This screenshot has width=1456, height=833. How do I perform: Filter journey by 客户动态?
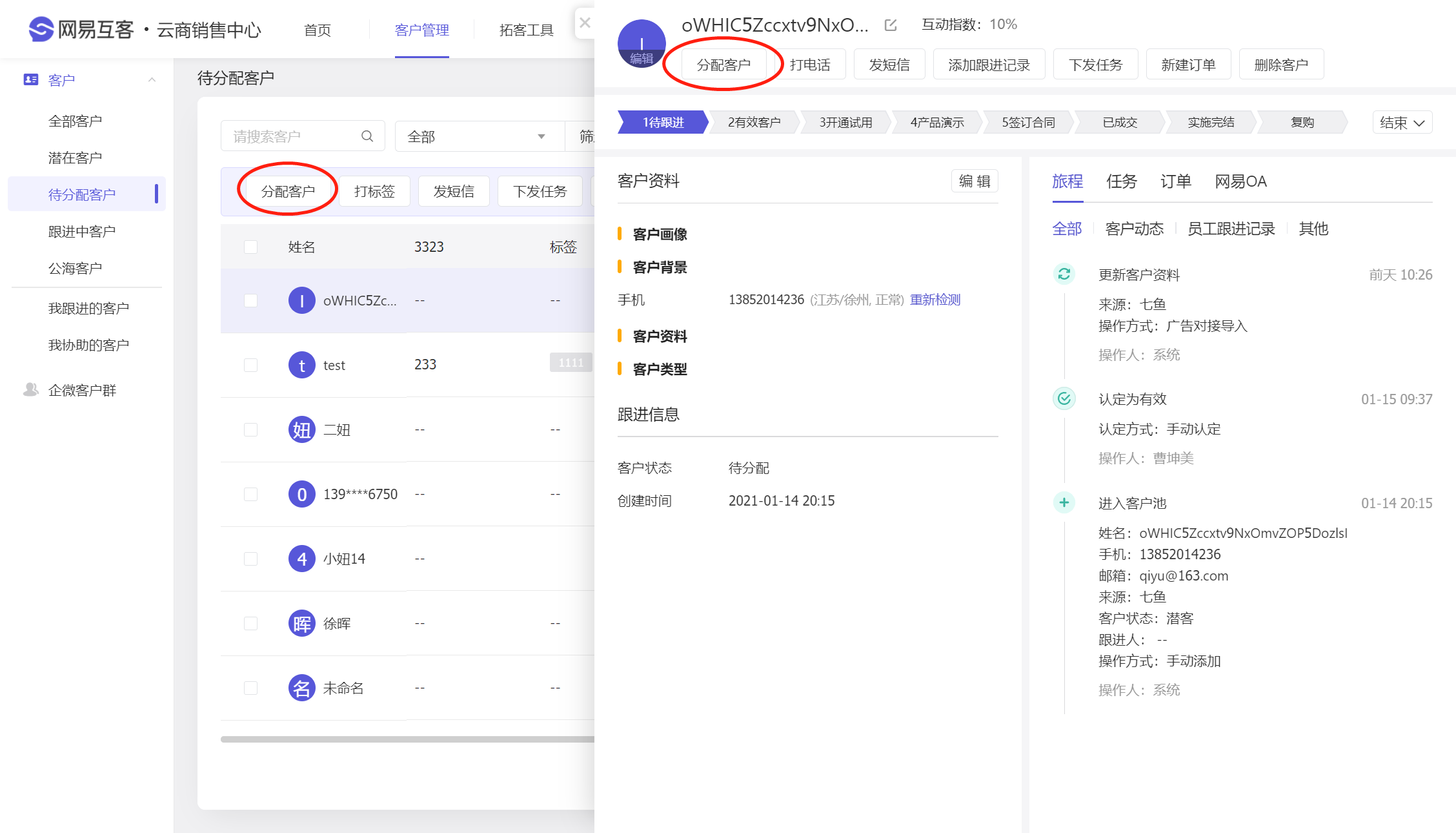1134,229
